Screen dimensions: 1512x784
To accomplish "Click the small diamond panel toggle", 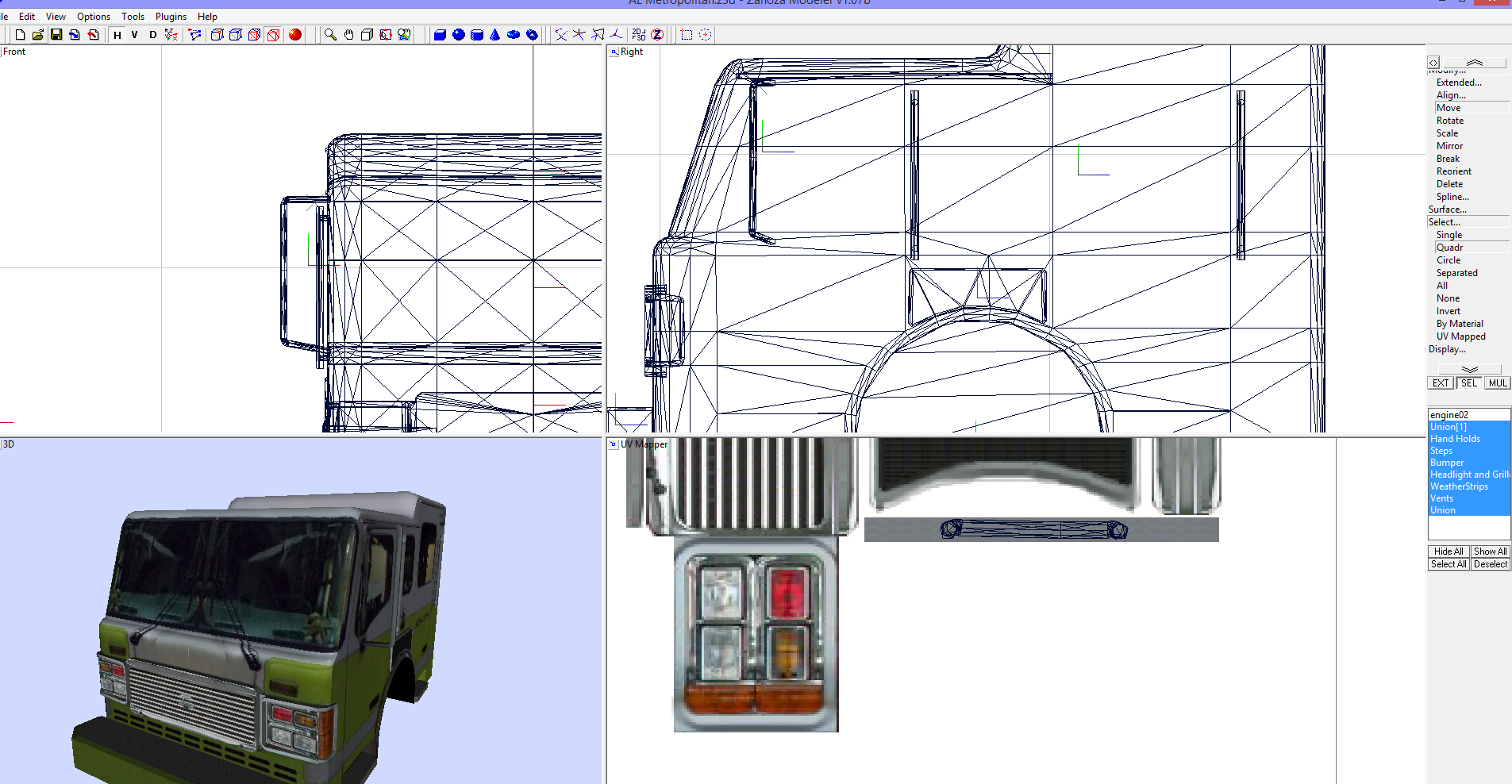I will tap(1433, 62).
